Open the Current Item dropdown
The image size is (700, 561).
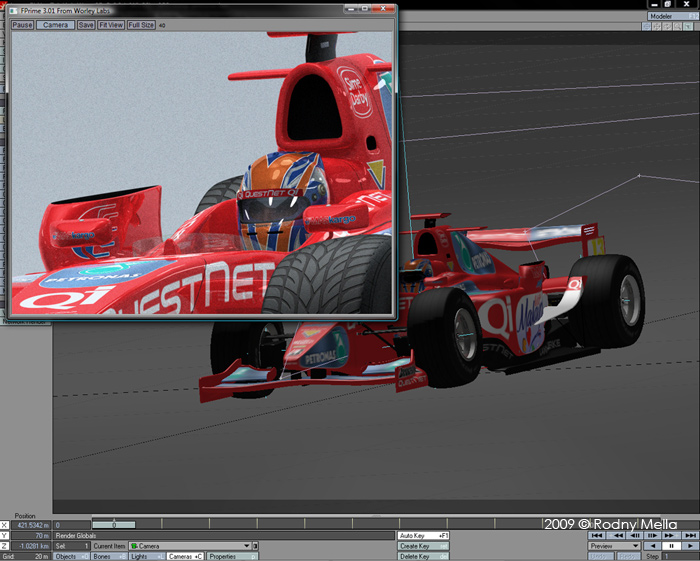coord(189,546)
